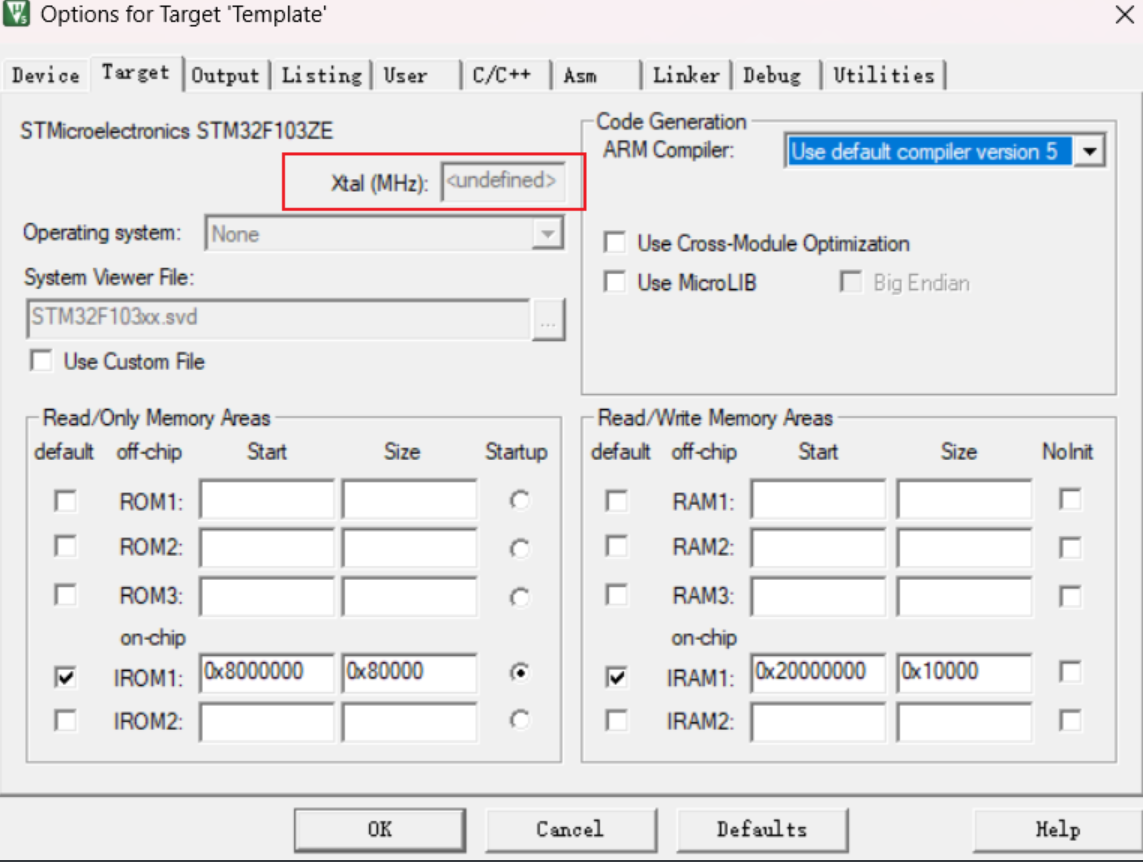Click the RAM1 Start address field

(819, 499)
